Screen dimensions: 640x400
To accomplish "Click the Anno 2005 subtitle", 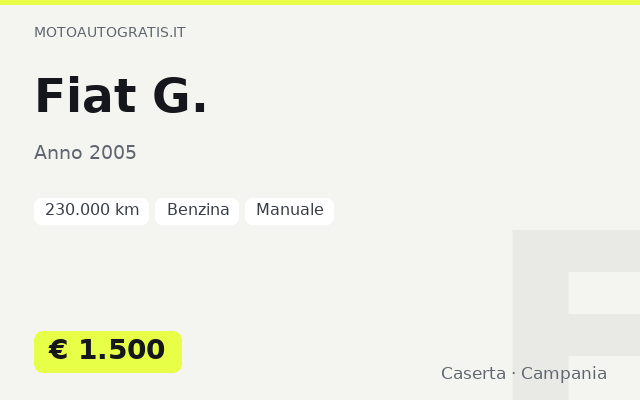I will point(85,153).
